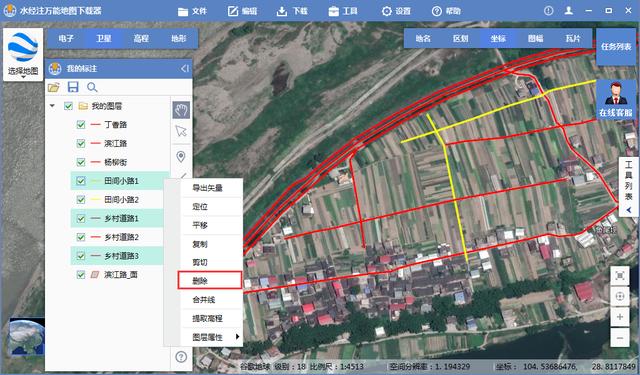Viewport: 640px width, 375px height.
Task: Open the 设置 menu
Action: point(396,11)
